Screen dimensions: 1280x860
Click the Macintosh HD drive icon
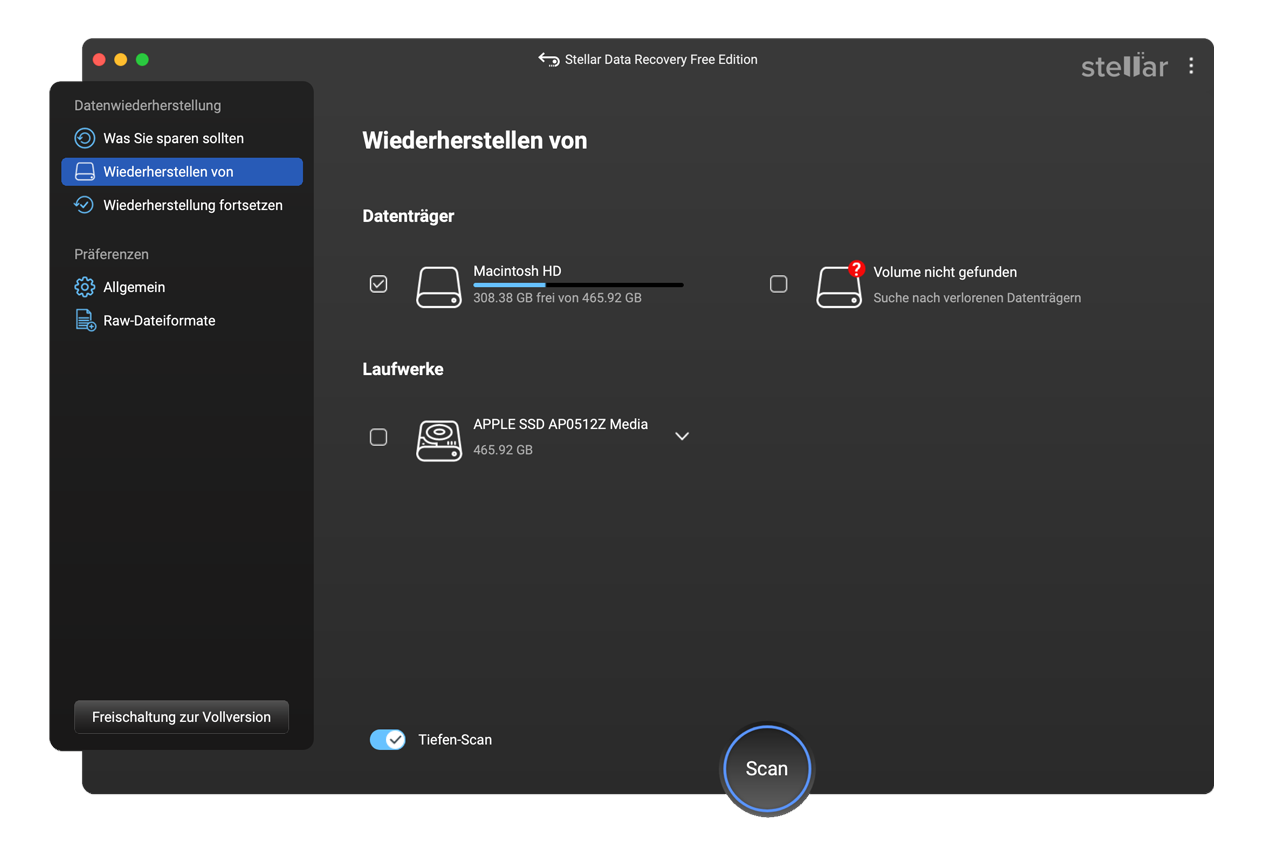[x=438, y=284]
